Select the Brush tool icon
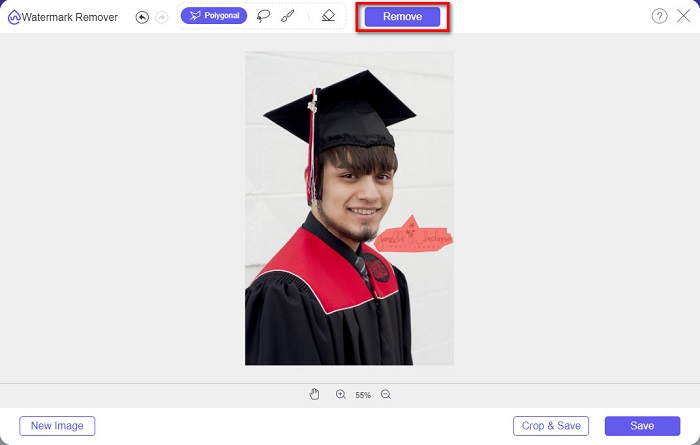The width and height of the screenshot is (700, 445). (x=288, y=16)
